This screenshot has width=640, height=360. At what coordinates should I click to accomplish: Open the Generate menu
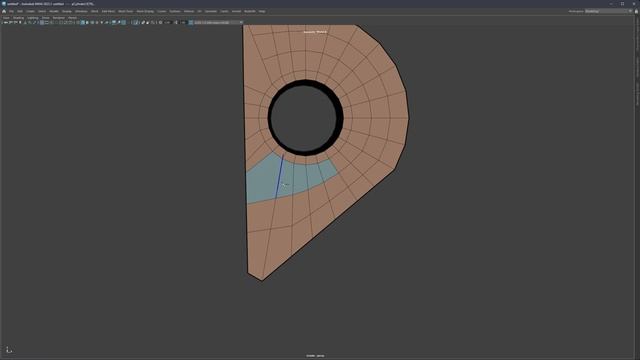tap(211, 11)
